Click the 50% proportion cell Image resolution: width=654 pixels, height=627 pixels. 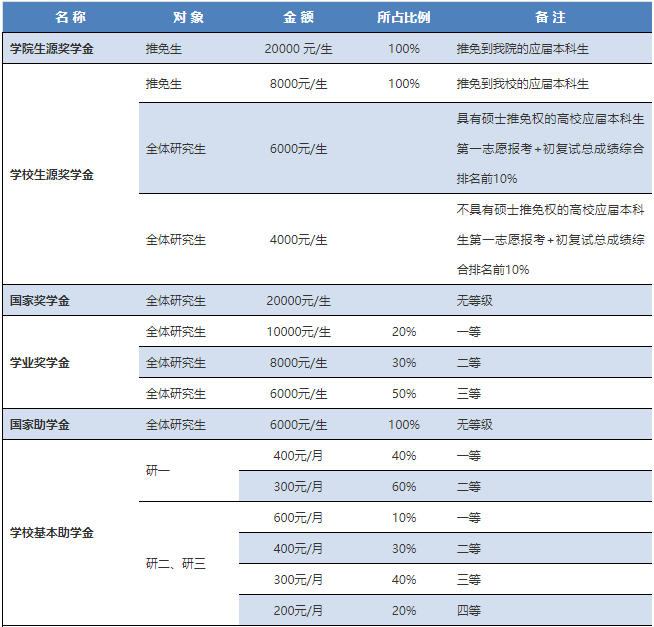click(404, 393)
